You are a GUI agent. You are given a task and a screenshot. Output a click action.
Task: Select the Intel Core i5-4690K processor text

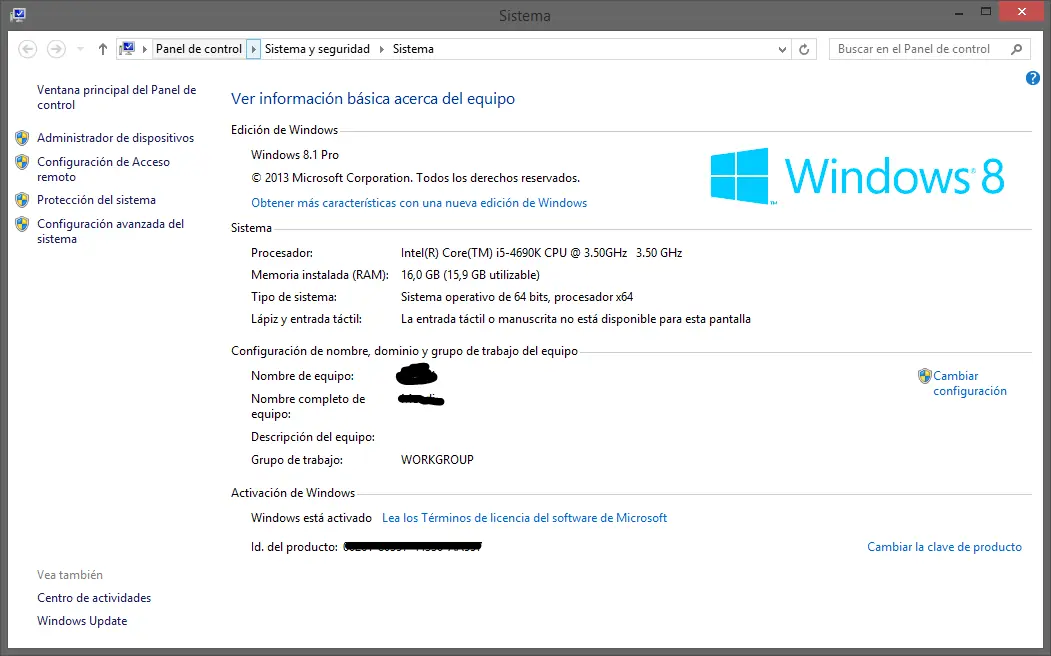click(x=542, y=253)
